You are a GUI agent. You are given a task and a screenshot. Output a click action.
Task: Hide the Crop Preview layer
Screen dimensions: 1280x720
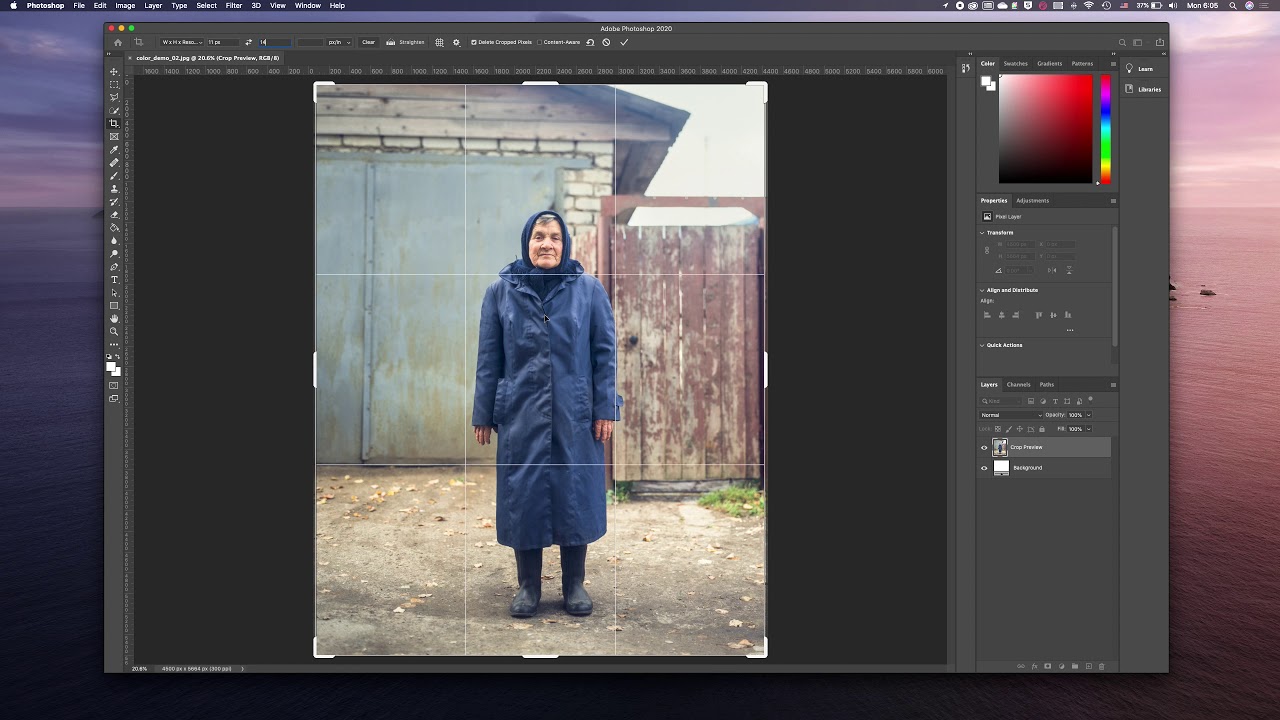984,448
